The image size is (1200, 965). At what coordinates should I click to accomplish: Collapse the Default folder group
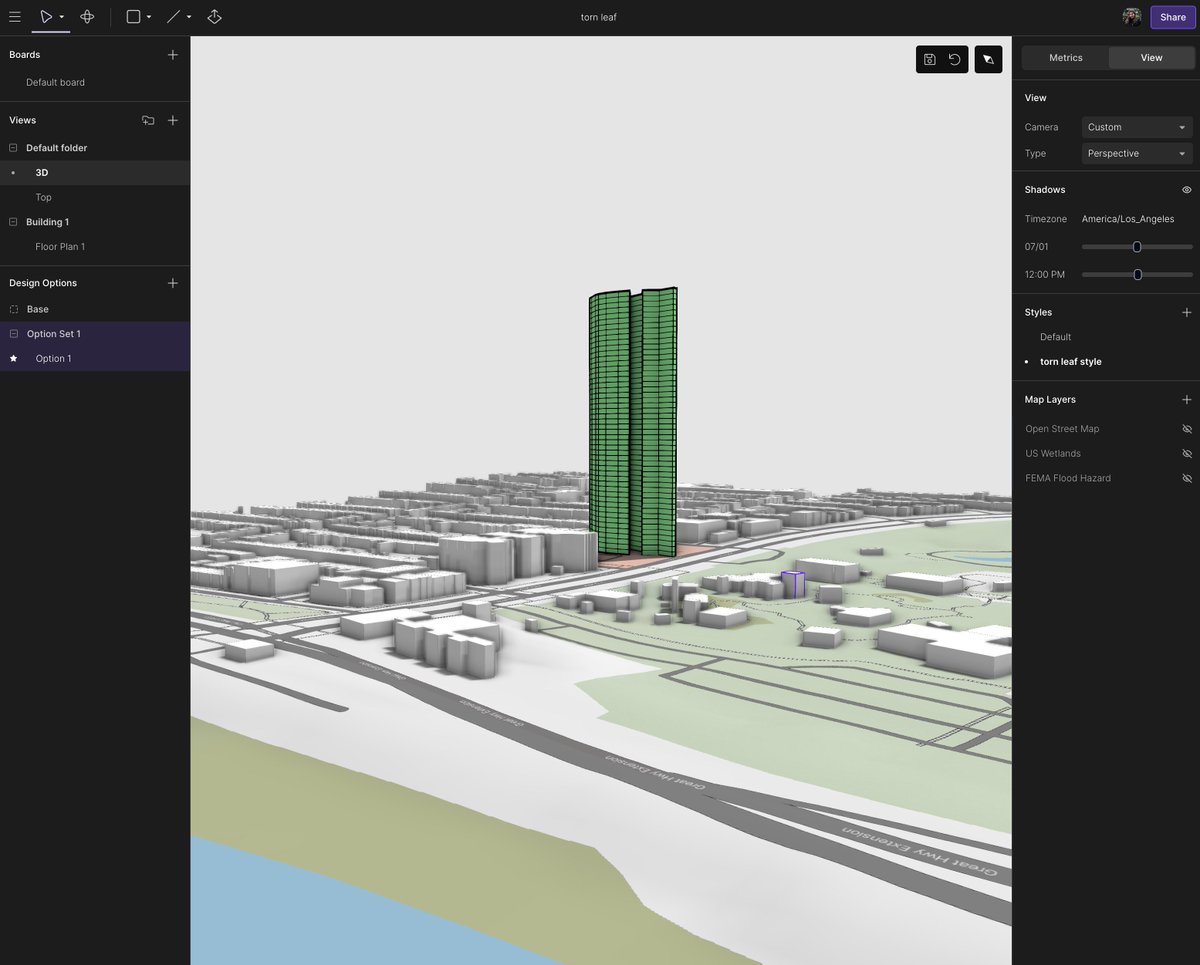[13, 148]
